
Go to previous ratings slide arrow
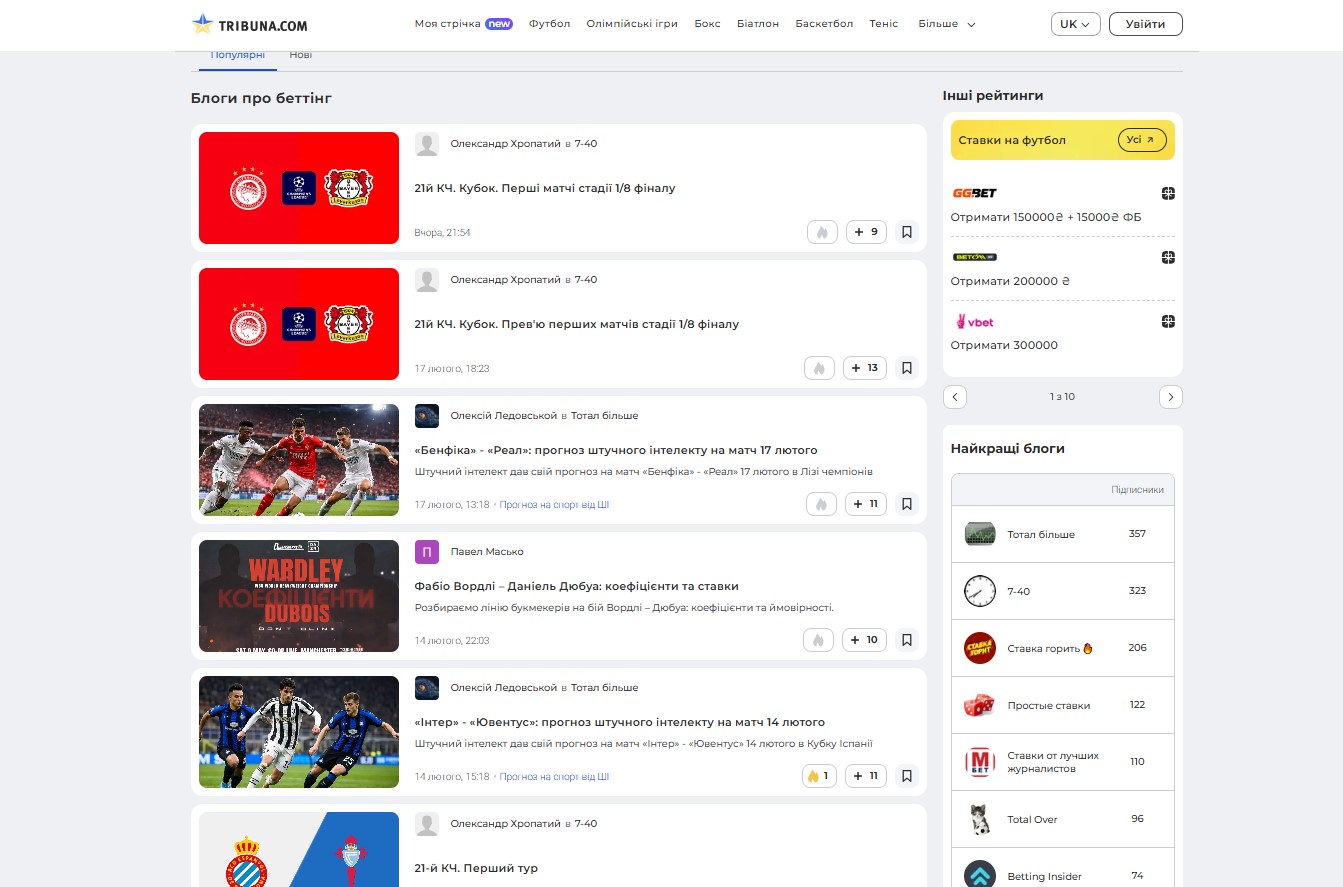click(x=955, y=397)
